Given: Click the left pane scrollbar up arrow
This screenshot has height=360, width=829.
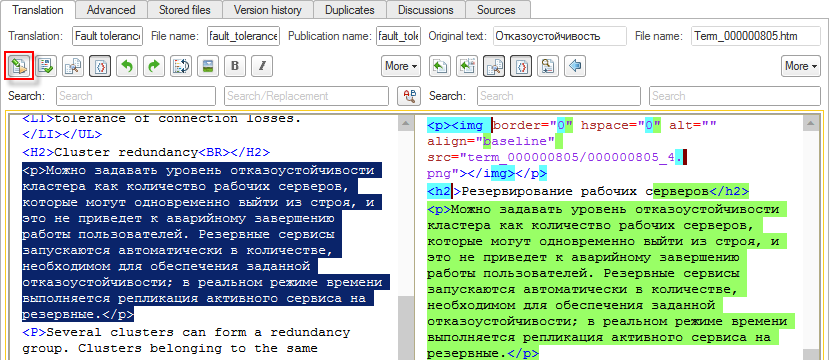Looking at the screenshot, I should click(x=406, y=124).
